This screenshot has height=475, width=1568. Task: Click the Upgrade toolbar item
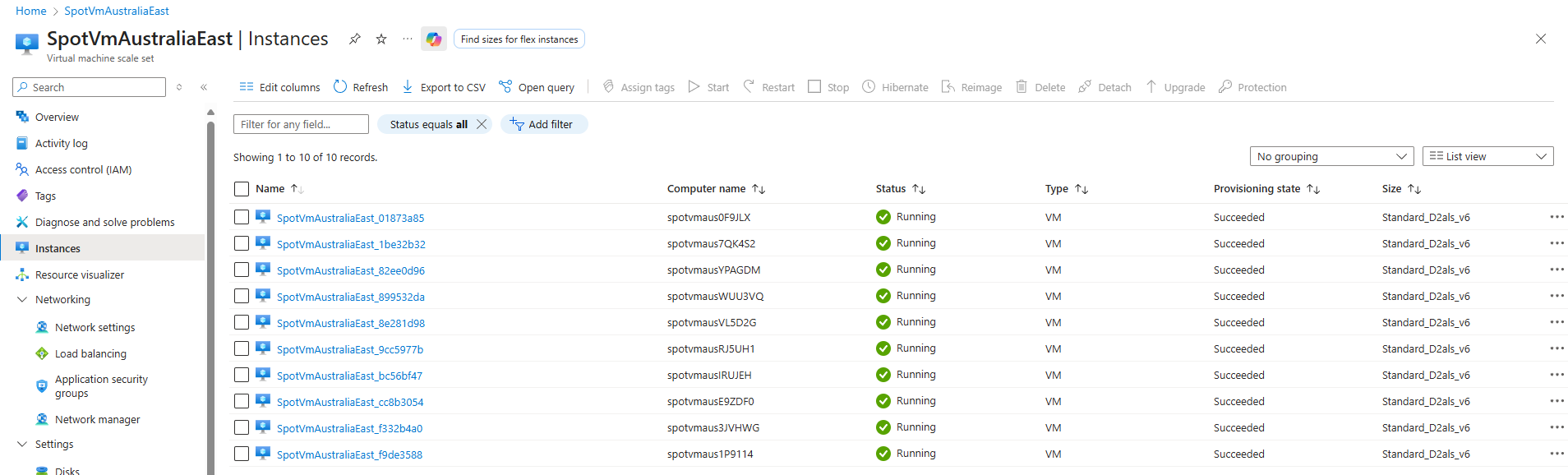(x=1175, y=87)
